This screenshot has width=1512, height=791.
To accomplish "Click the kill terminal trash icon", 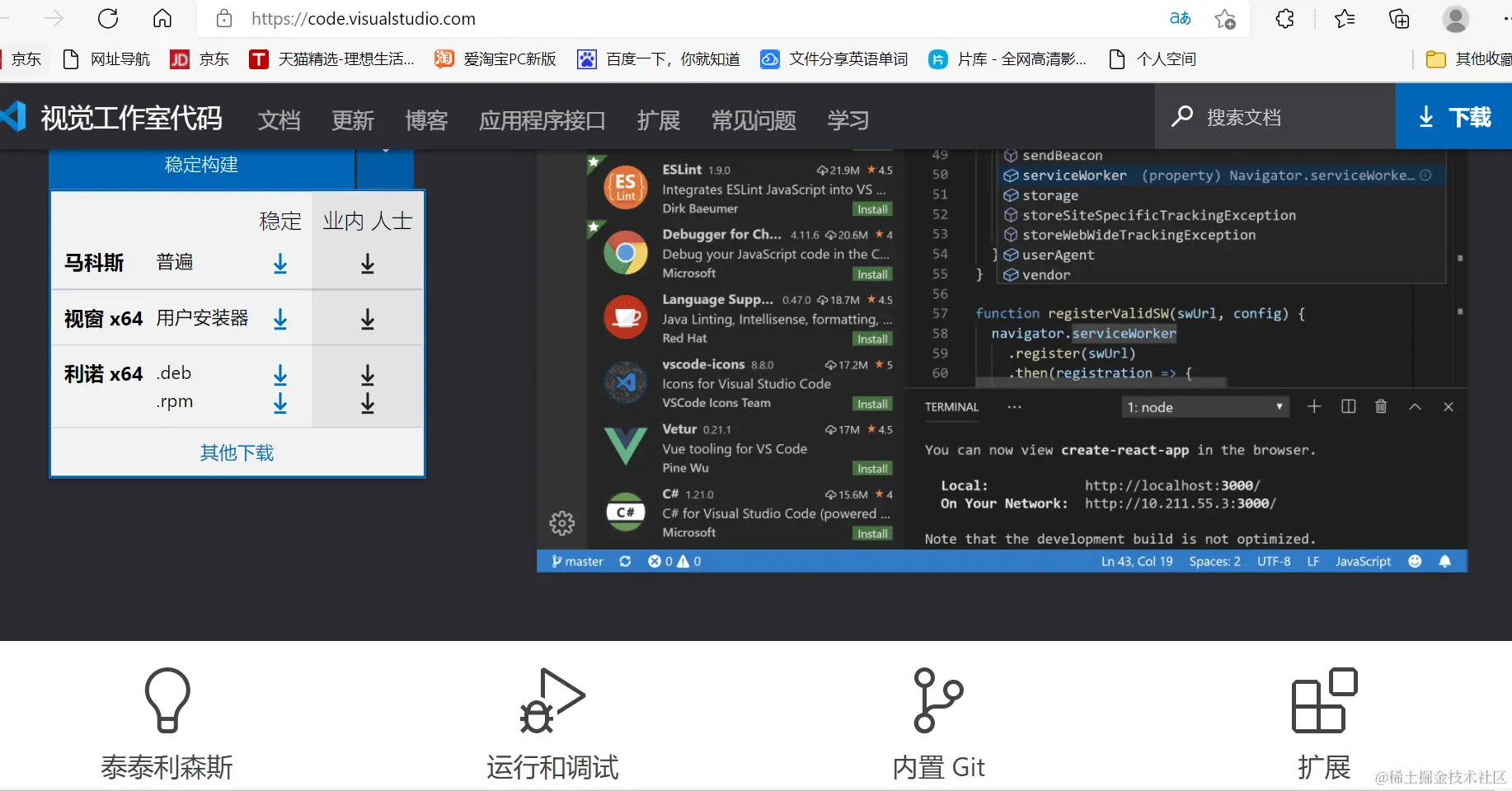I will (x=1381, y=406).
